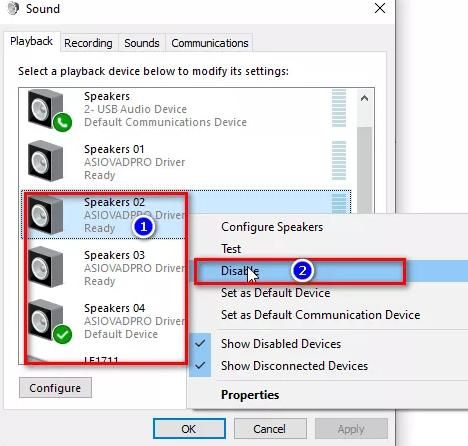Switch to the Recording tab
Viewport: 468px width, 446px height.
88,43
